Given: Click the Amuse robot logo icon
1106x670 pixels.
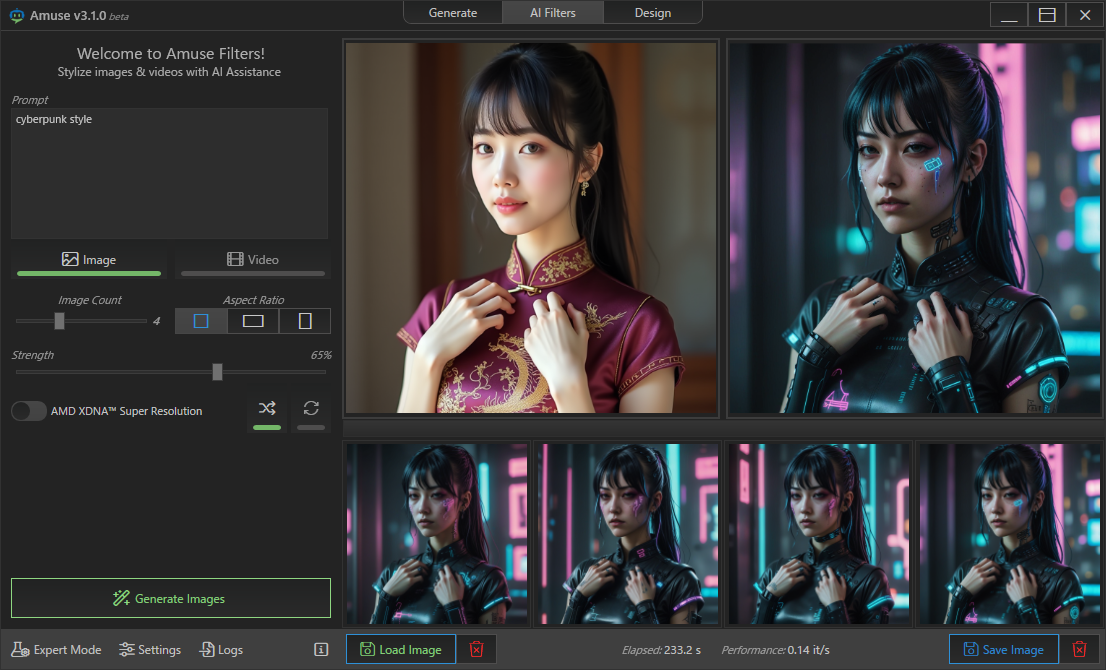Looking at the screenshot, I should click(x=16, y=16).
